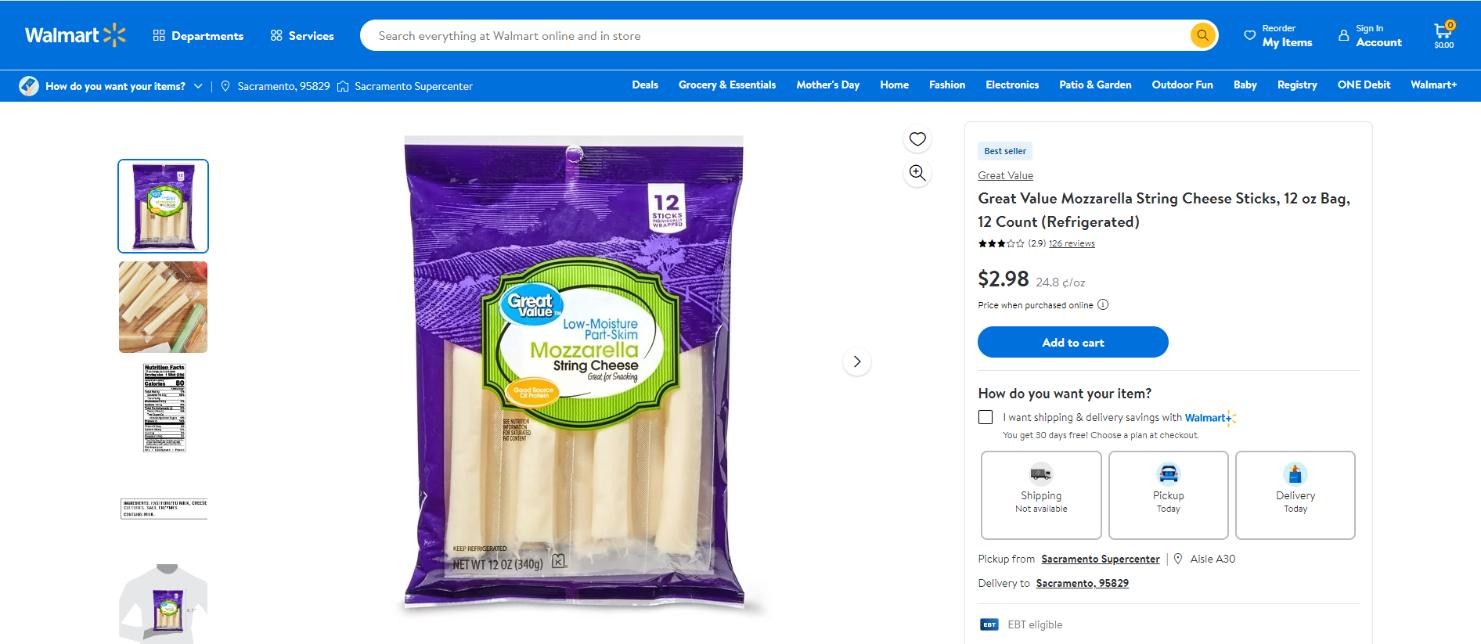Select the nutrition facts thumbnail

[x=162, y=406]
